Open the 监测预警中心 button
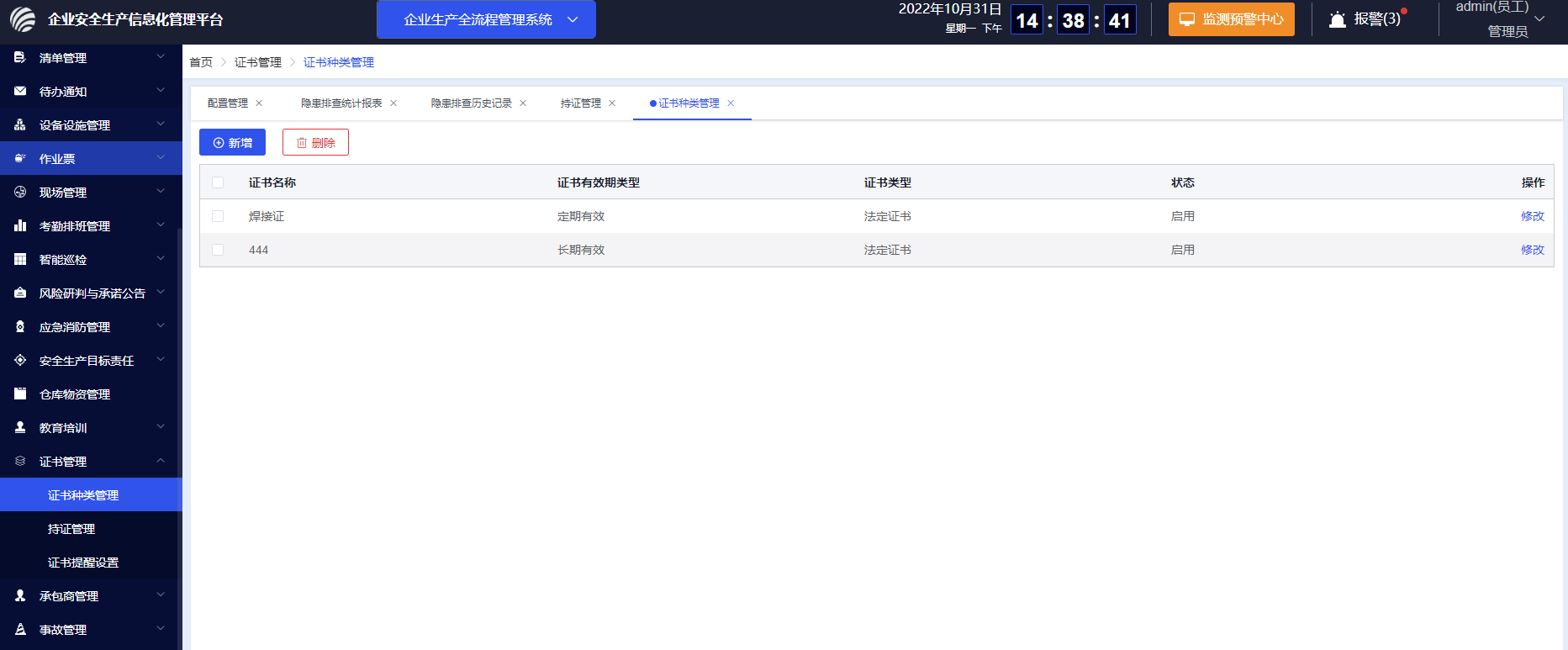 (1232, 19)
